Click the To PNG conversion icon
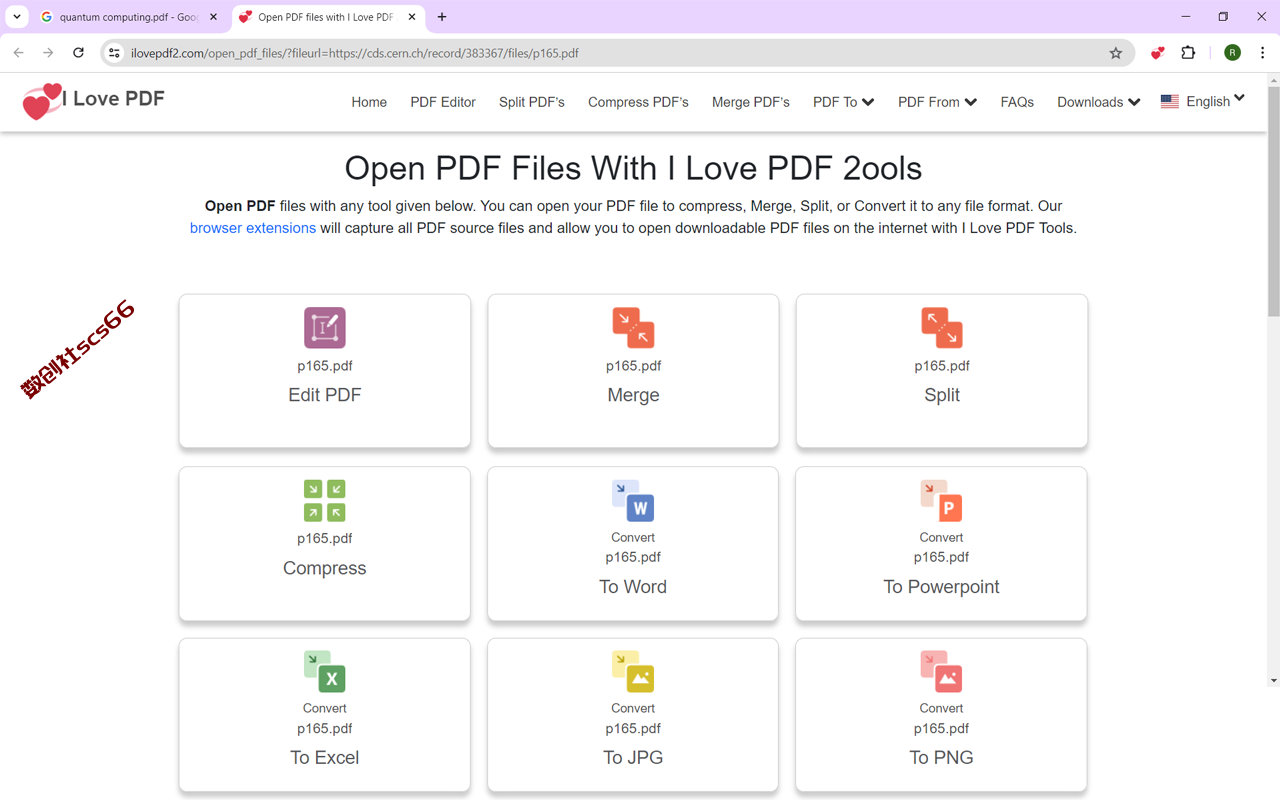 click(x=942, y=671)
